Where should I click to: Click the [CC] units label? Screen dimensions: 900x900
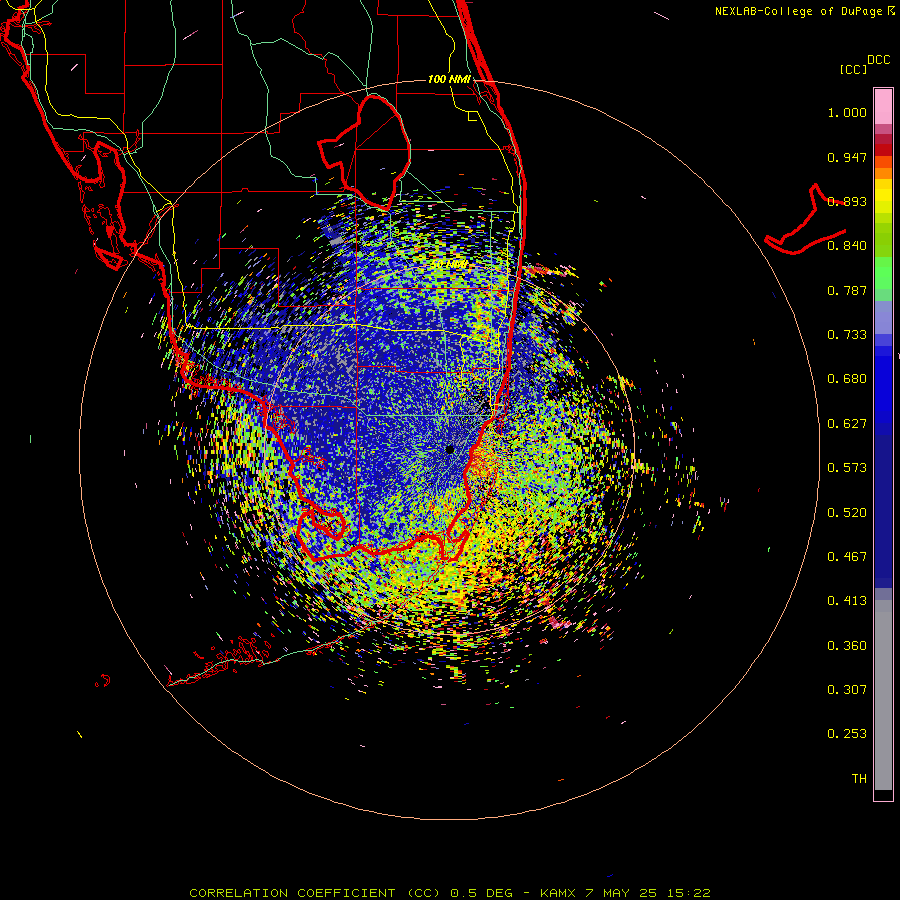pos(853,69)
